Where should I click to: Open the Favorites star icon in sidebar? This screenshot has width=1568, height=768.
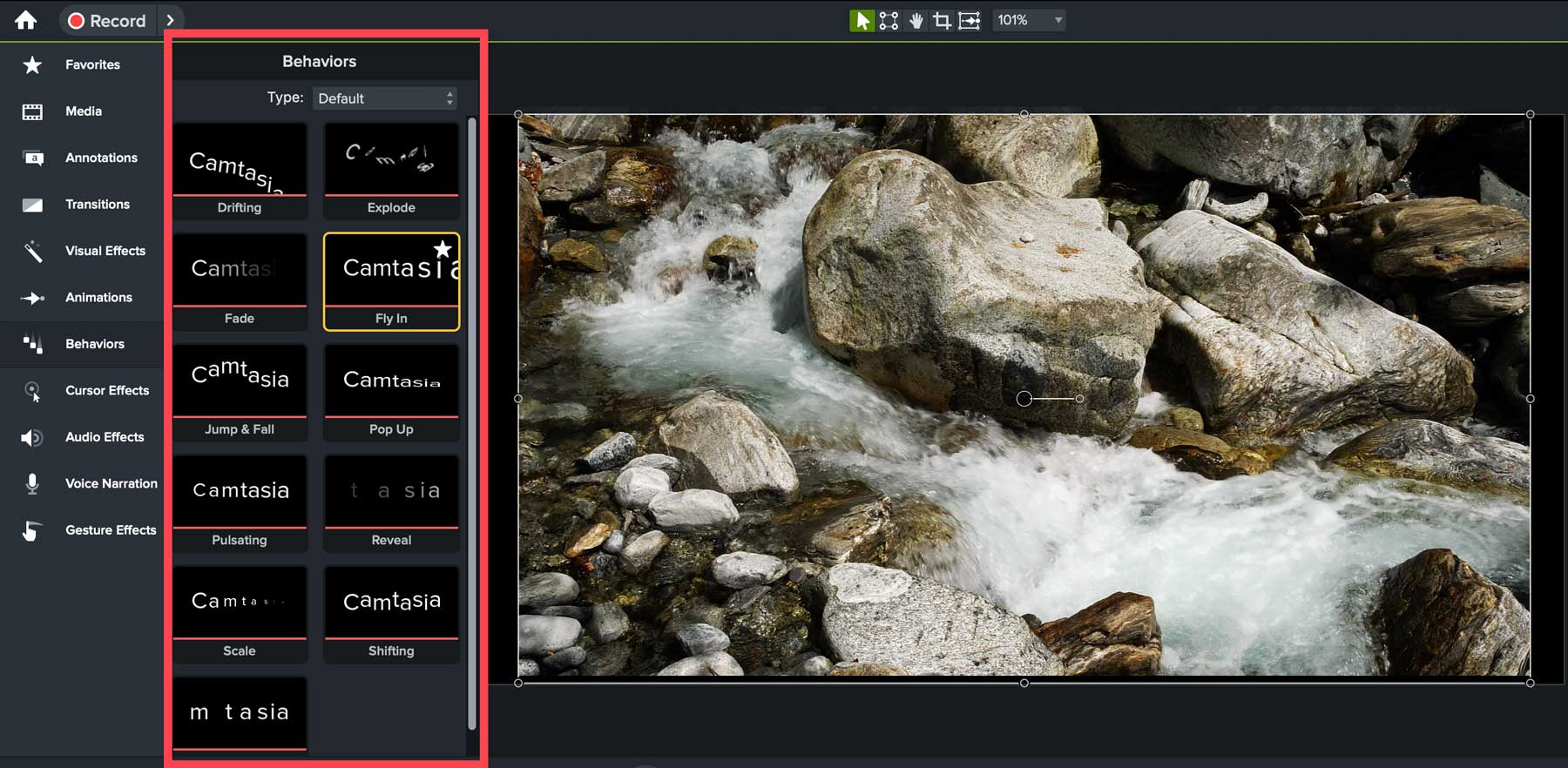tap(32, 64)
